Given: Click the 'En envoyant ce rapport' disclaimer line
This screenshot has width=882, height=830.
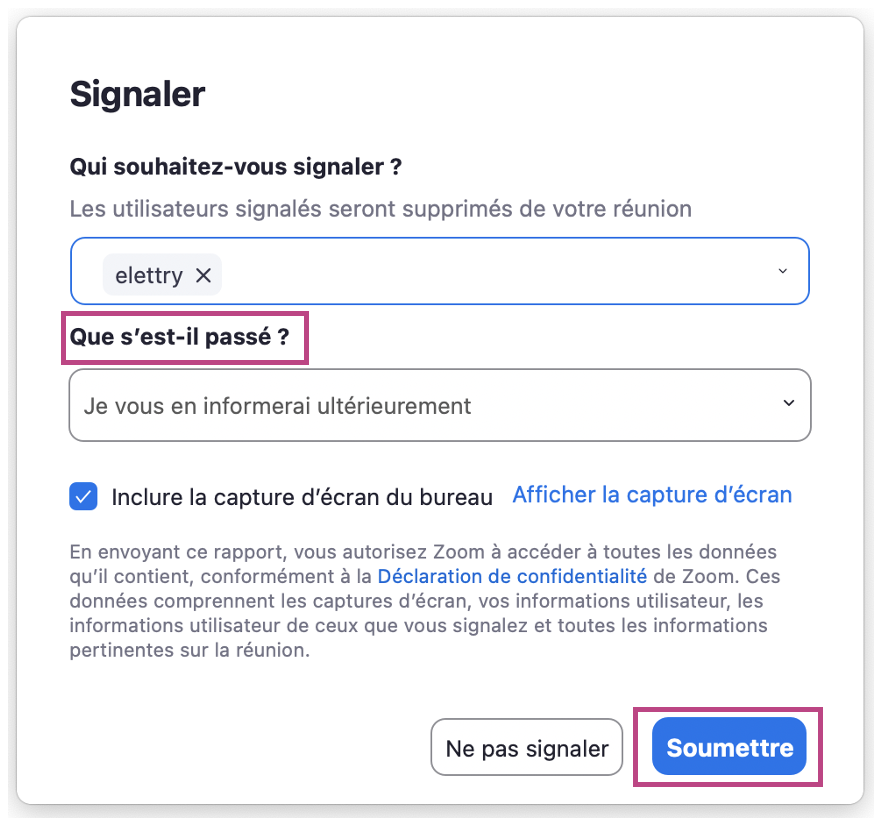Looking at the screenshot, I should coord(420,552).
